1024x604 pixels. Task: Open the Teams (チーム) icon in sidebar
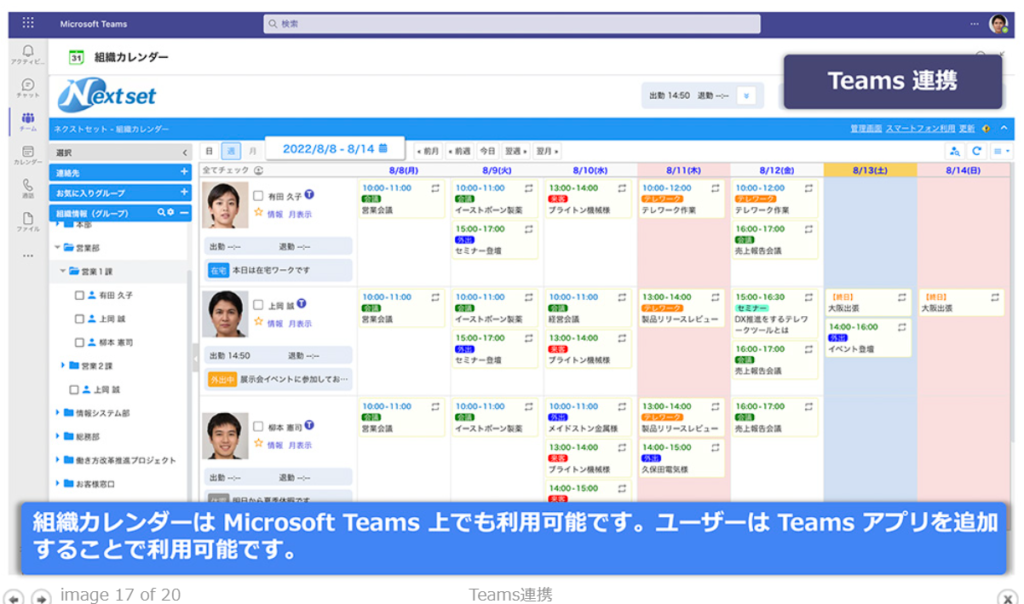[x=27, y=118]
